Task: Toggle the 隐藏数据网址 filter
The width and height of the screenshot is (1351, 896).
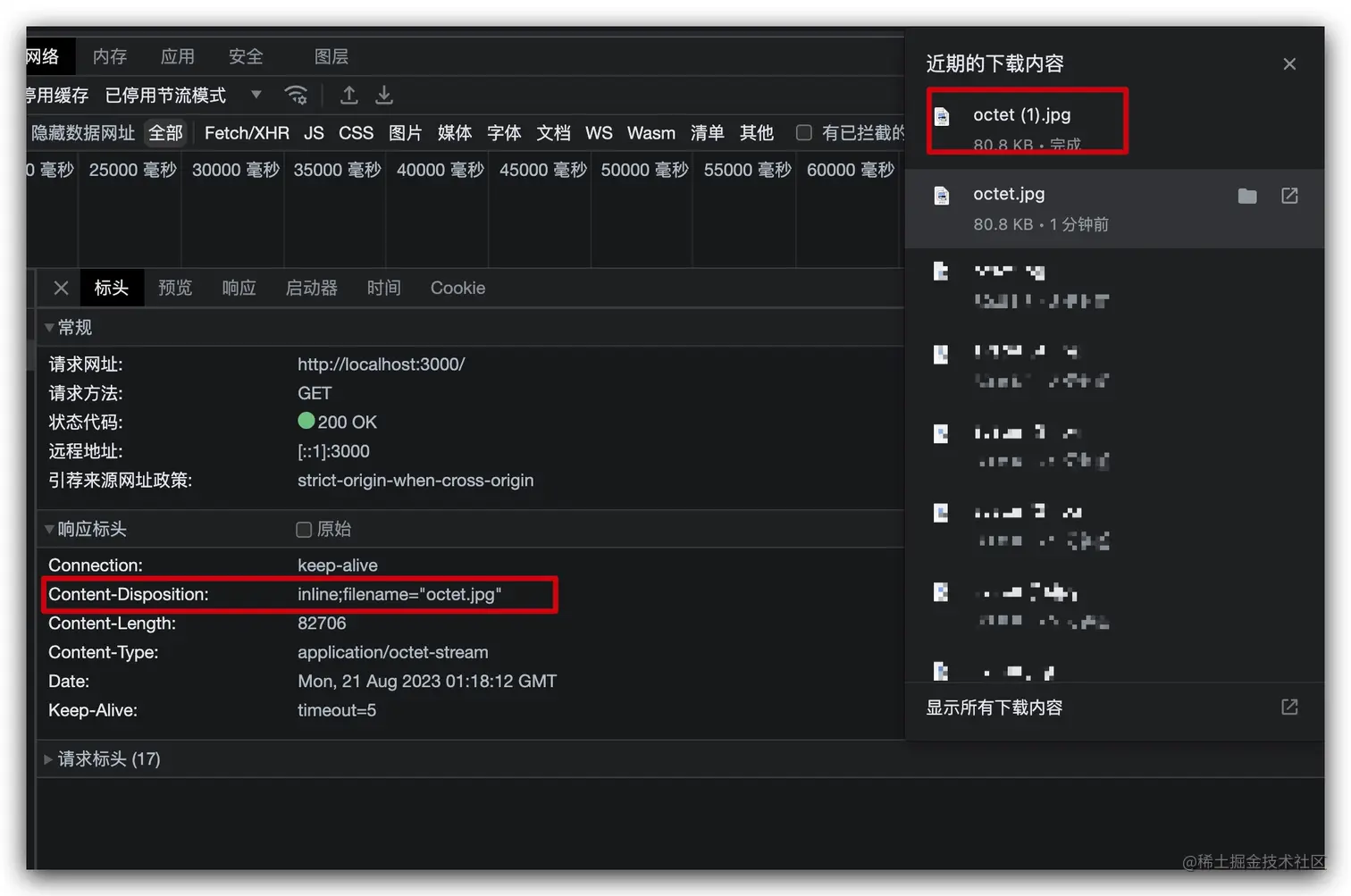Action: [x=83, y=132]
